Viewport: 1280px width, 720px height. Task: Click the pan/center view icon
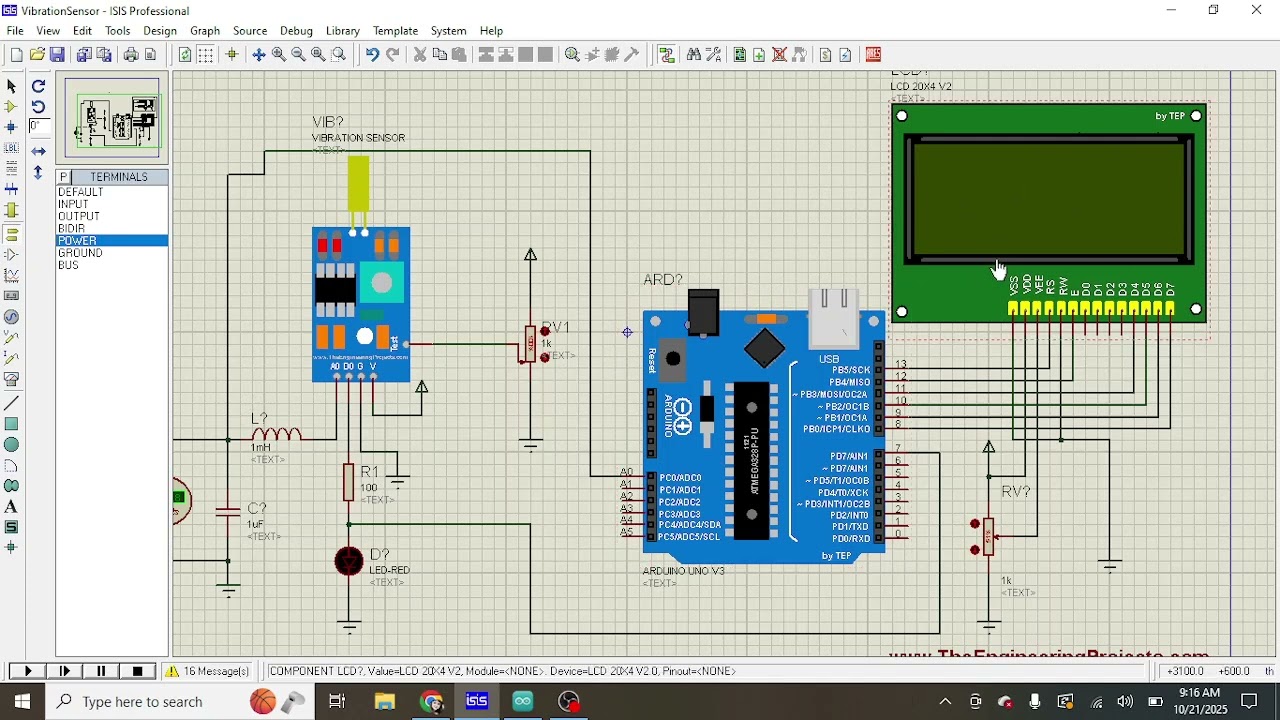[x=259, y=55]
